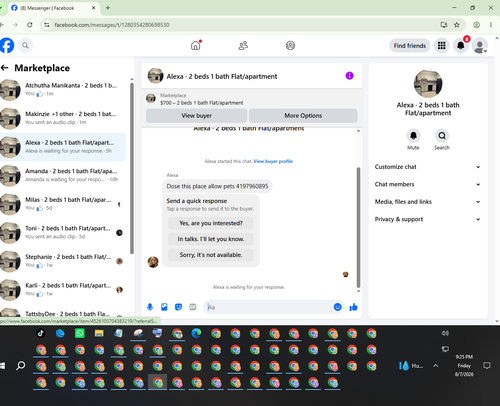Expand Media, files and links section

pyautogui.click(x=428, y=202)
